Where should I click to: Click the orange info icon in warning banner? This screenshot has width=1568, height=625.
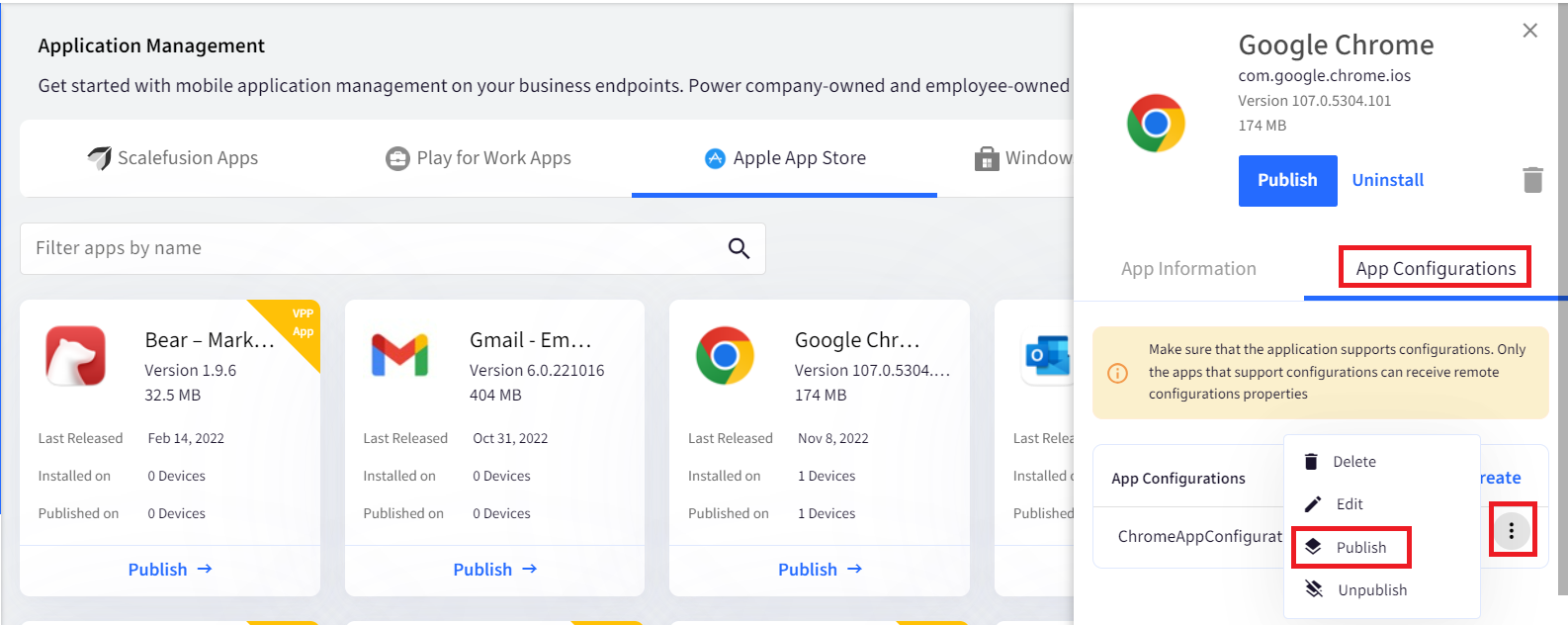pos(1117,373)
